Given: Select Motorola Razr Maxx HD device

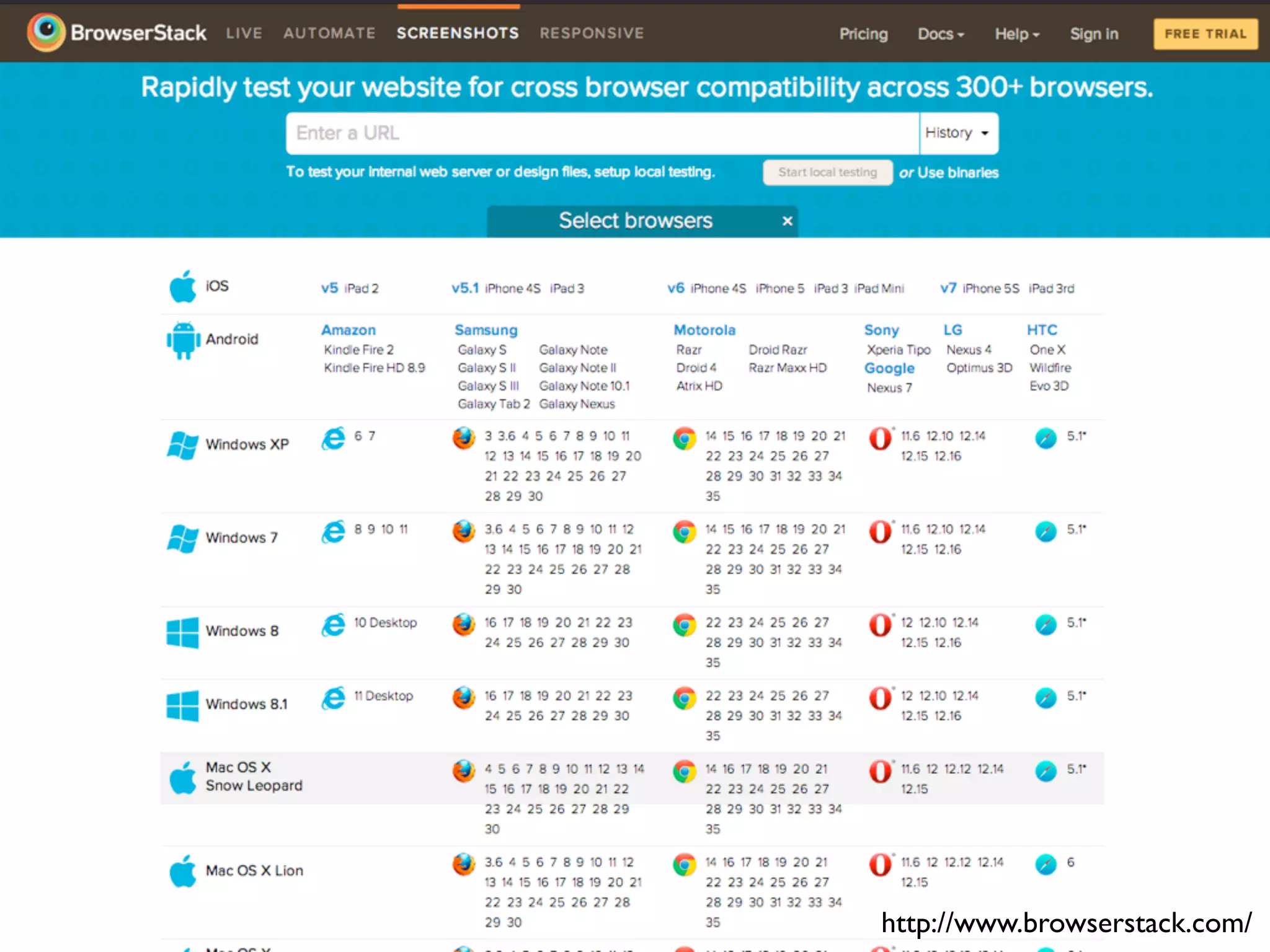Looking at the screenshot, I should [788, 368].
